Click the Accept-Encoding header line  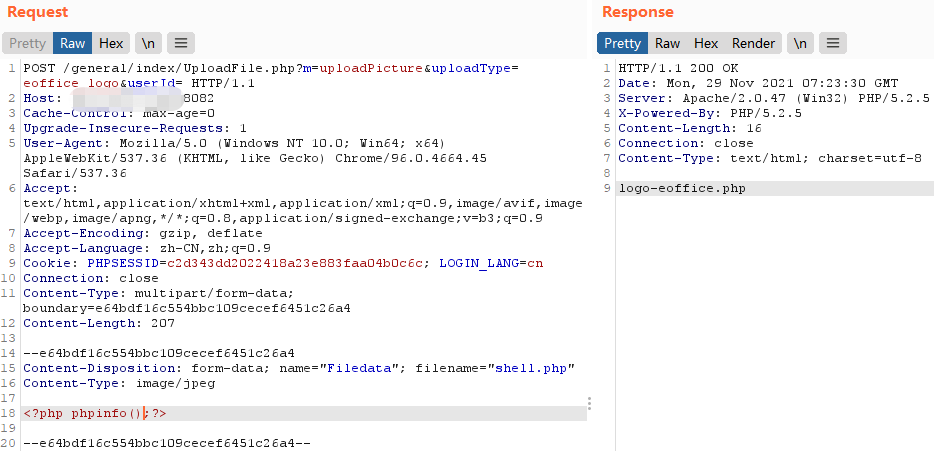click(x=143, y=234)
